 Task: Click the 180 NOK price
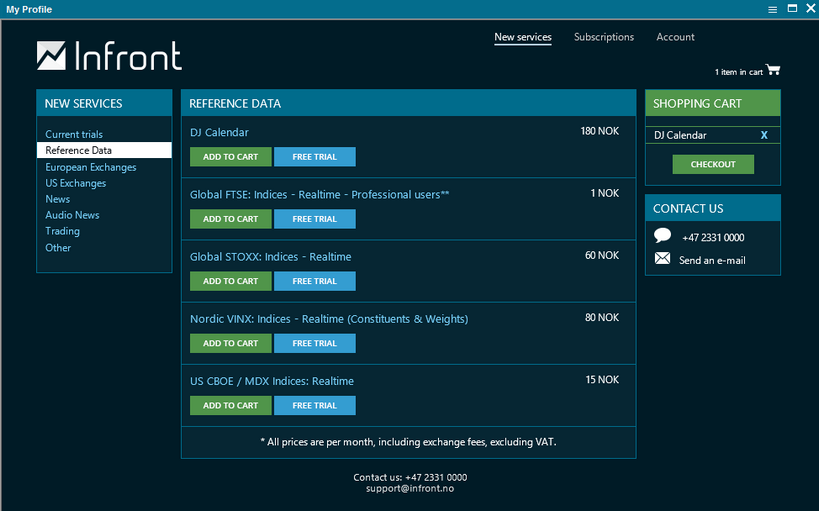(x=600, y=131)
